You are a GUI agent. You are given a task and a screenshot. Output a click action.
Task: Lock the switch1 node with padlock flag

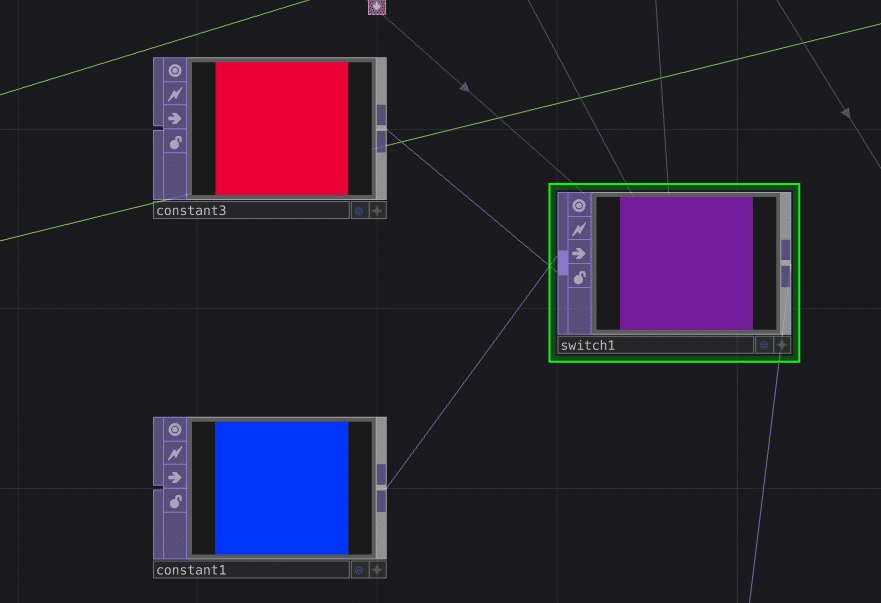pos(579,277)
